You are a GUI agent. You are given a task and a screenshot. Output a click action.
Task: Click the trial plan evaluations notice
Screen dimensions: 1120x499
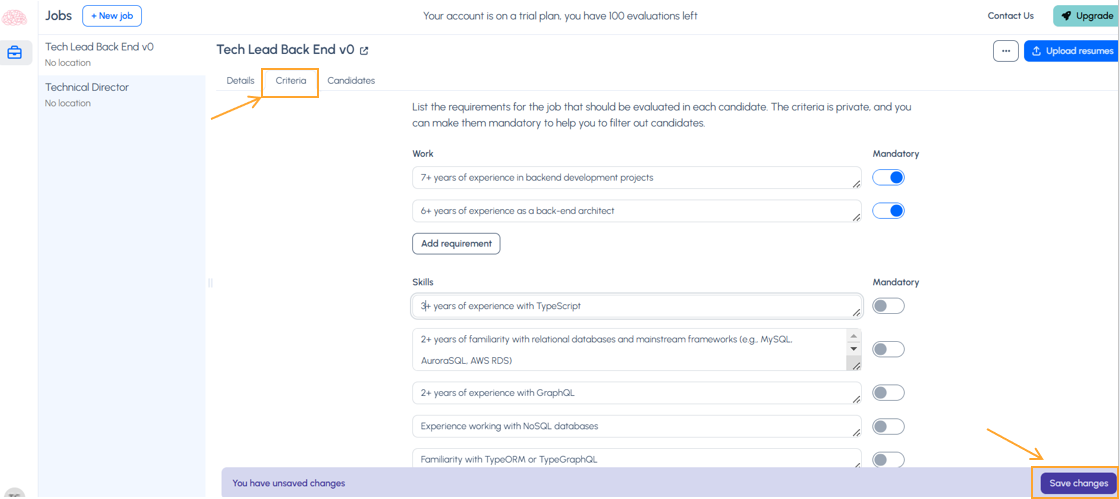tap(560, 16)
